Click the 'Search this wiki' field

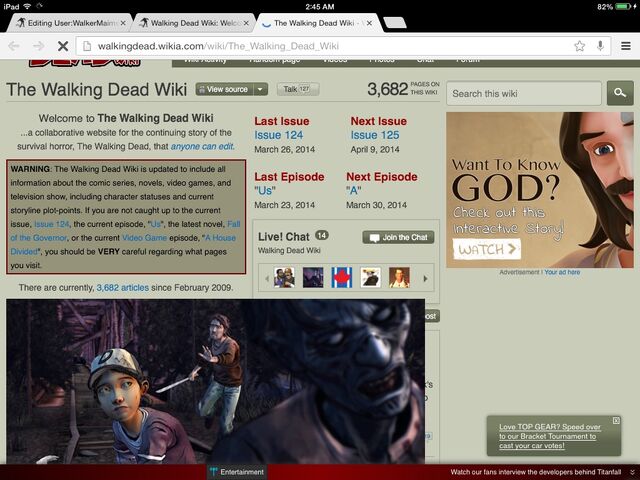(524, 93)
